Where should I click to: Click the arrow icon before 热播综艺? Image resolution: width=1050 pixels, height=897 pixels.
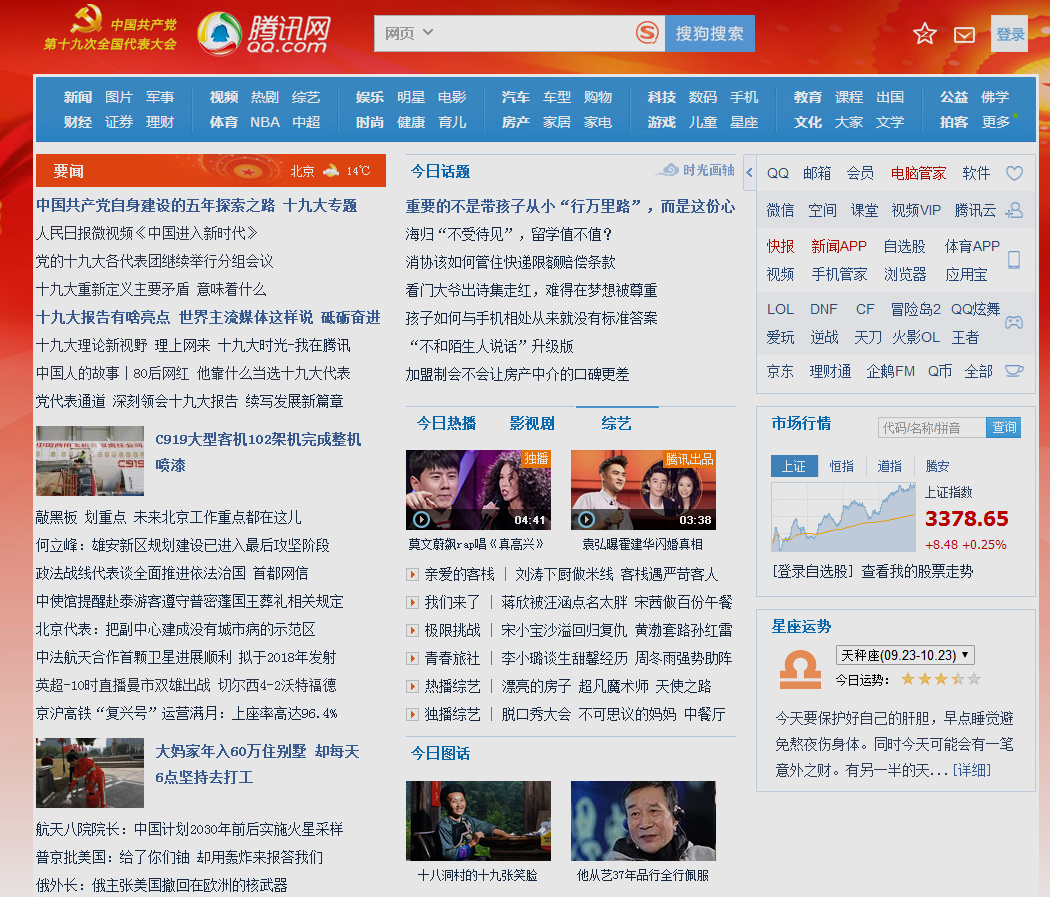[412, 687]
